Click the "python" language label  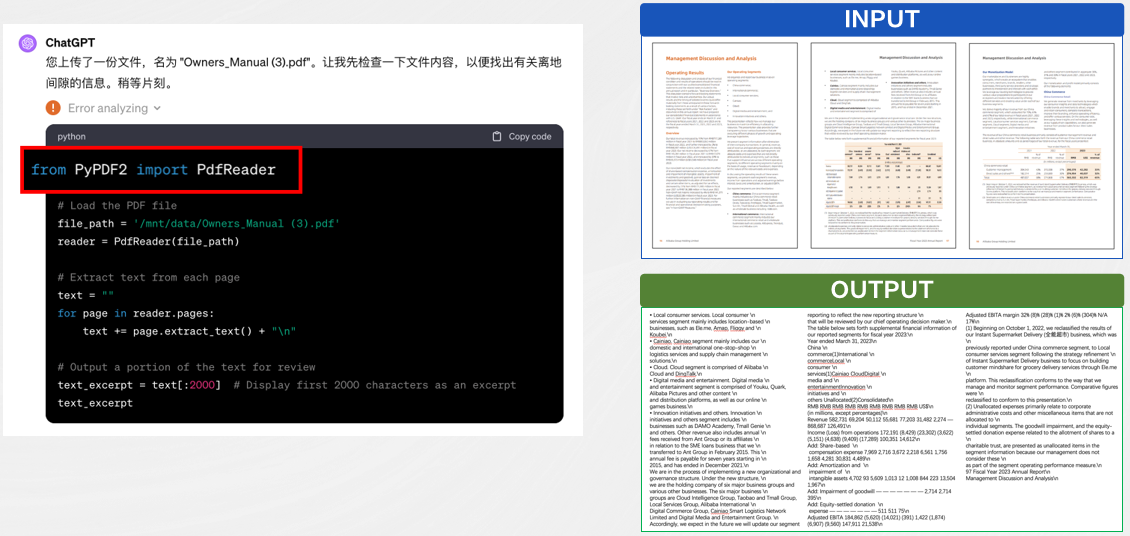click(72, 136)
